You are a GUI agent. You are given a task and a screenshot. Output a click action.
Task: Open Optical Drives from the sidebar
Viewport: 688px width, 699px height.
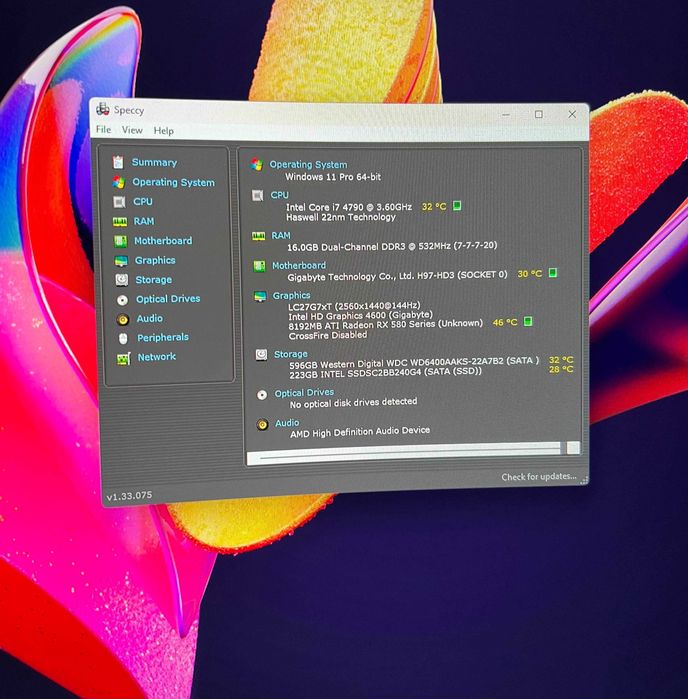click(168, 299)
